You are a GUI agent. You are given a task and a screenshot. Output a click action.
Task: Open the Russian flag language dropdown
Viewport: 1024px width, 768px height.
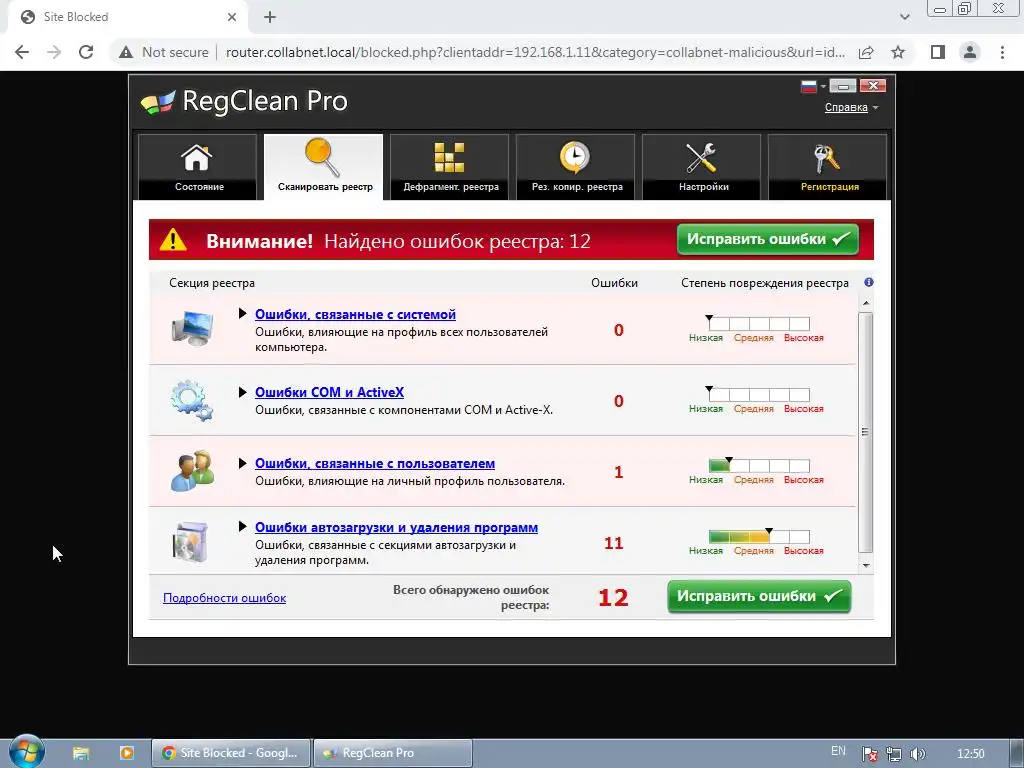[814, 86]
